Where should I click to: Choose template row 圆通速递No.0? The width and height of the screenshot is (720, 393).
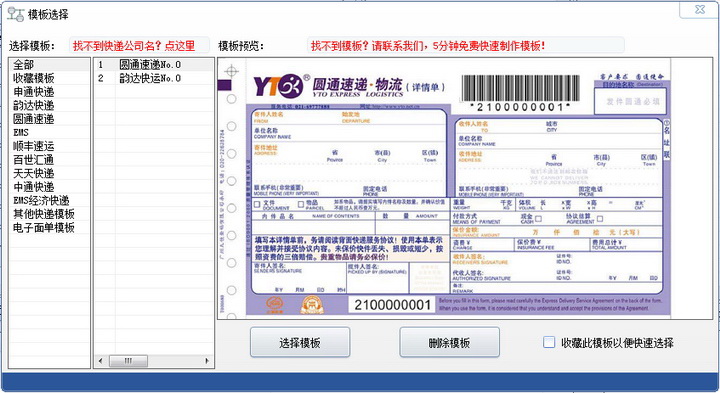(x=154, y=64)
